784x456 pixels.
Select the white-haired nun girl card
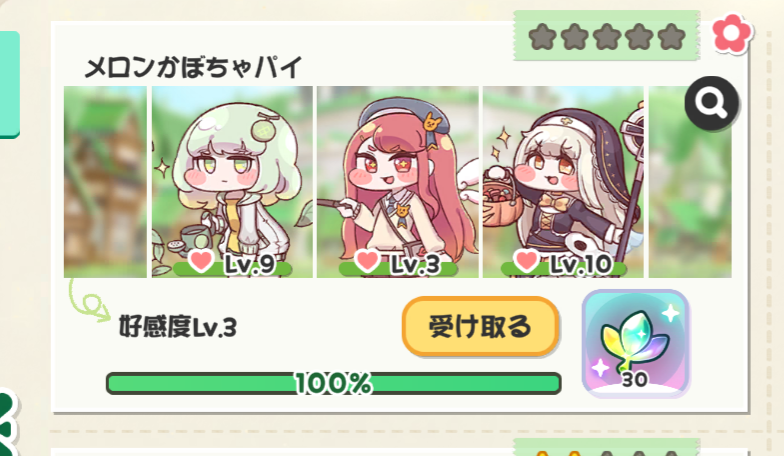point(563,182)
